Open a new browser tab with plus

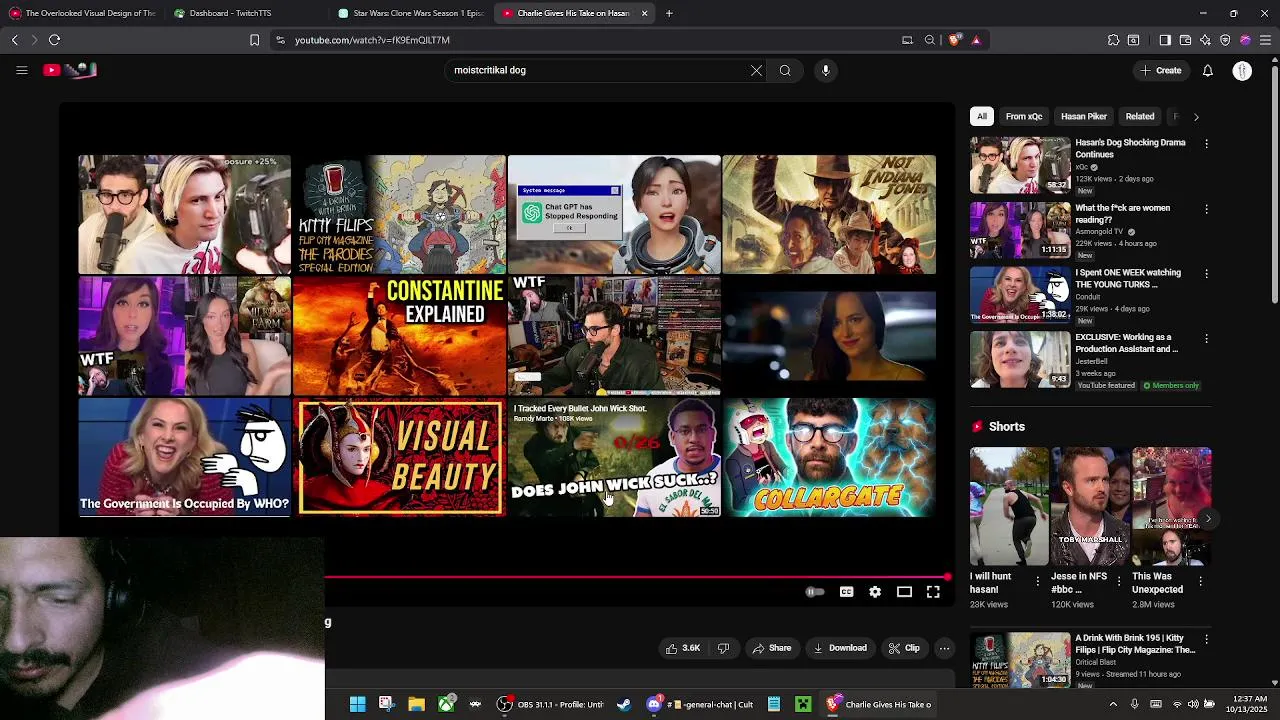669,13
